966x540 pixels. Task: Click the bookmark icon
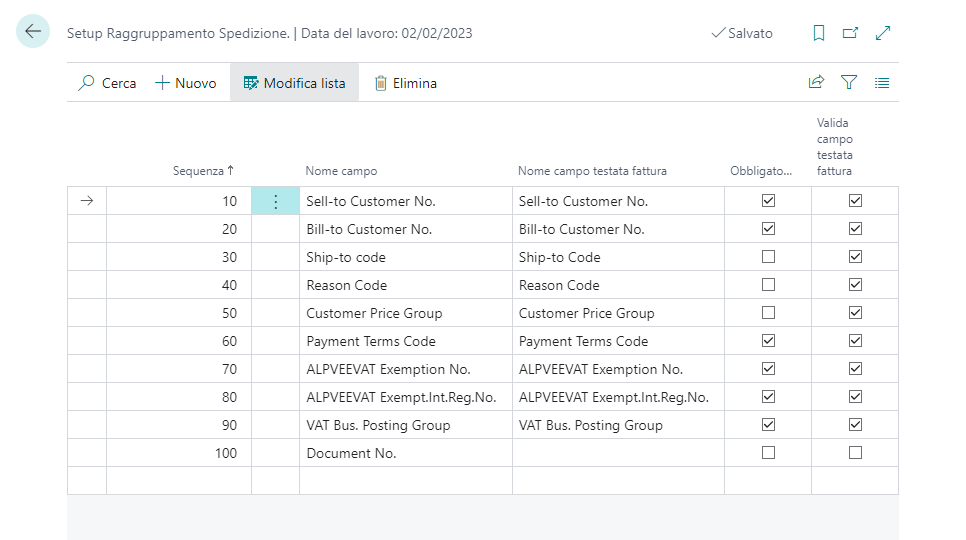[818, 33]
